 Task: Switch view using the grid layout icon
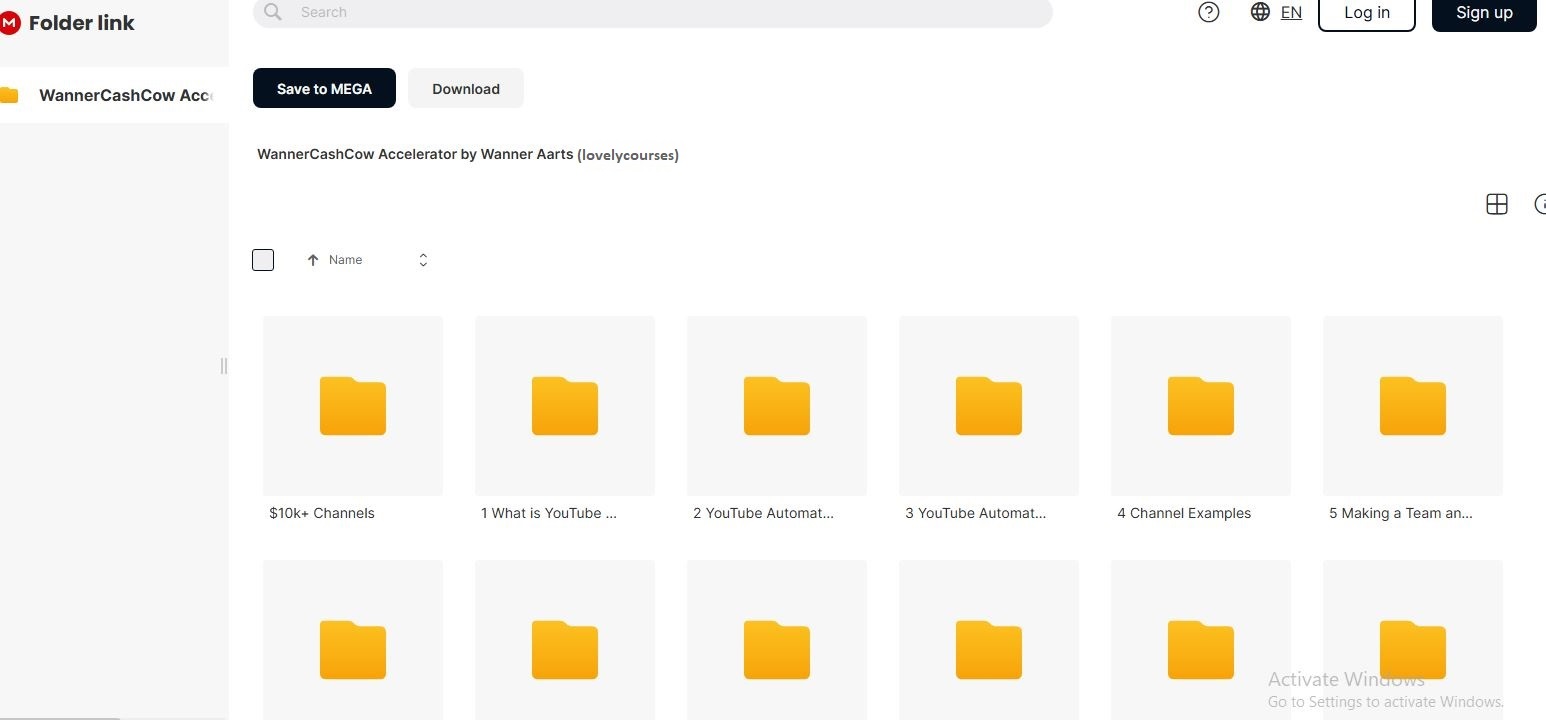[1496, 204]
